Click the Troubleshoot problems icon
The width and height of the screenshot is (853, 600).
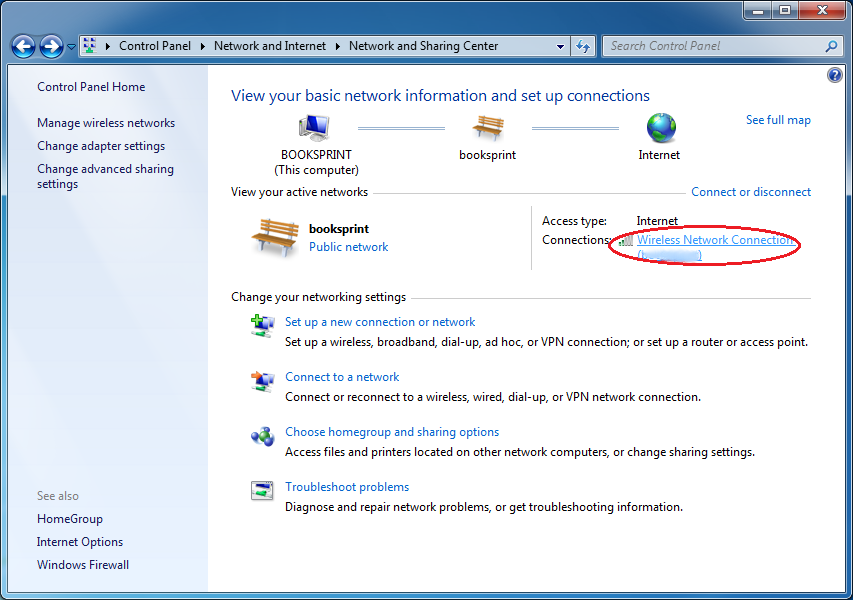click(x=262, y=491)
